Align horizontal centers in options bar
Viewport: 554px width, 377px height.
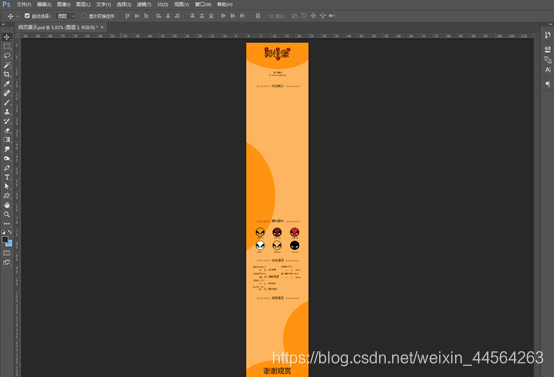[168, 16]
